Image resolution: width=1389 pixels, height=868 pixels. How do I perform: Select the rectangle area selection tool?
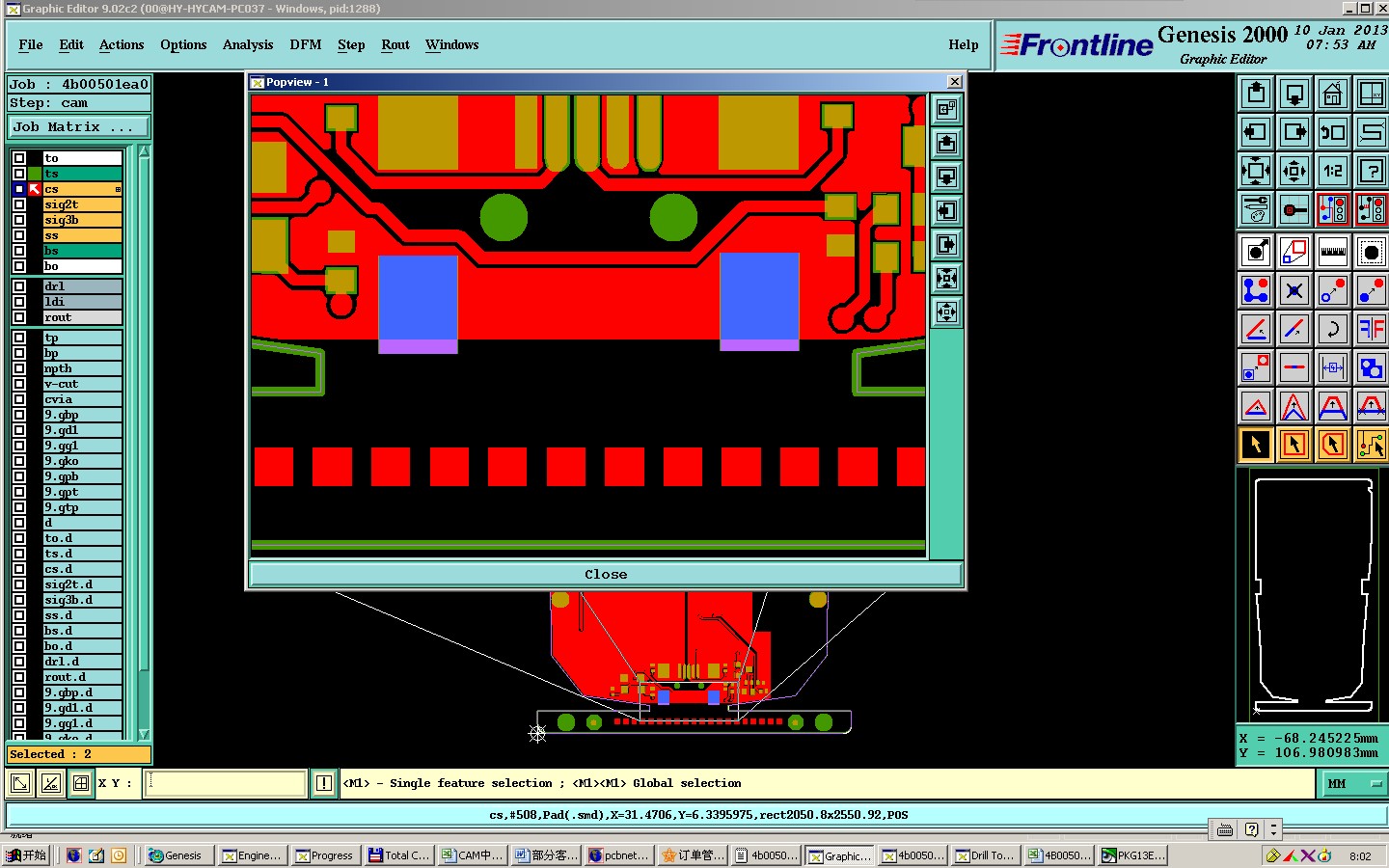[x=1294, y=445]
